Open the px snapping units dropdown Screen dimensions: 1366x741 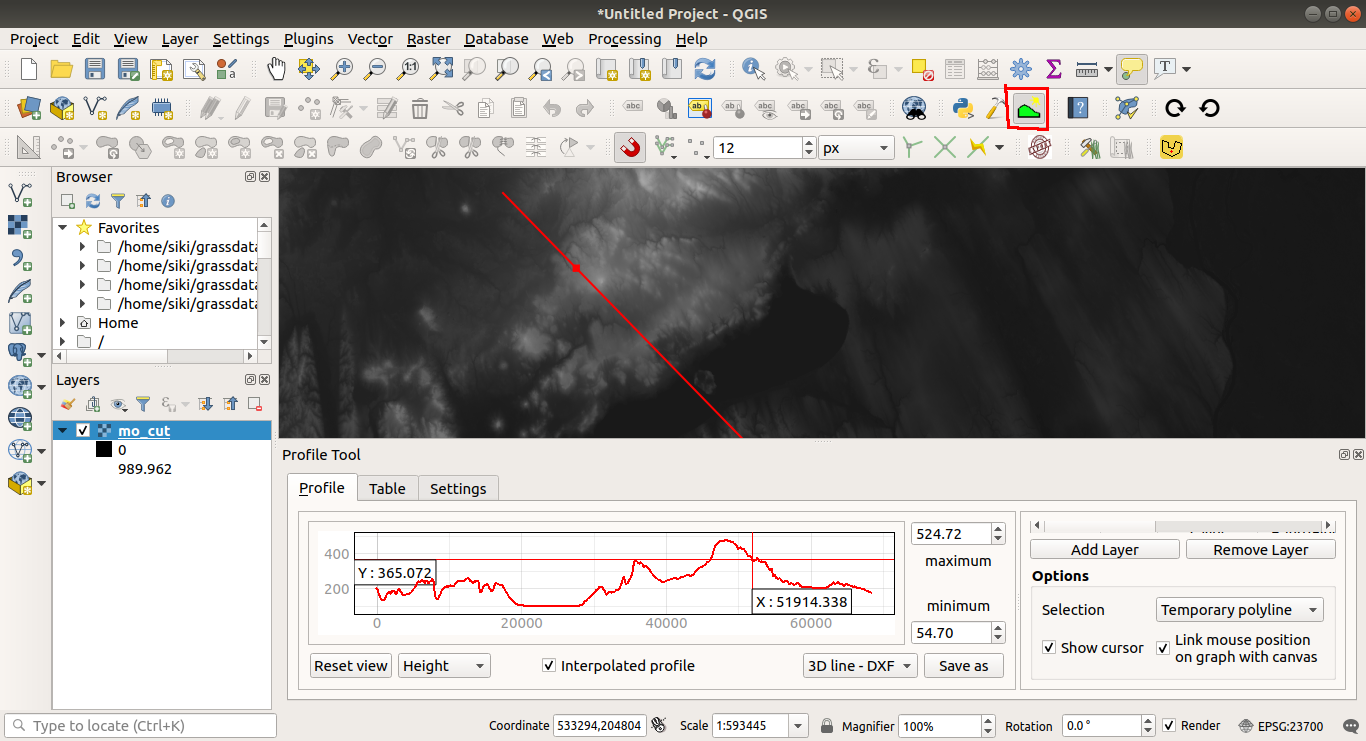pyautogui.click(x=856, y=148)
